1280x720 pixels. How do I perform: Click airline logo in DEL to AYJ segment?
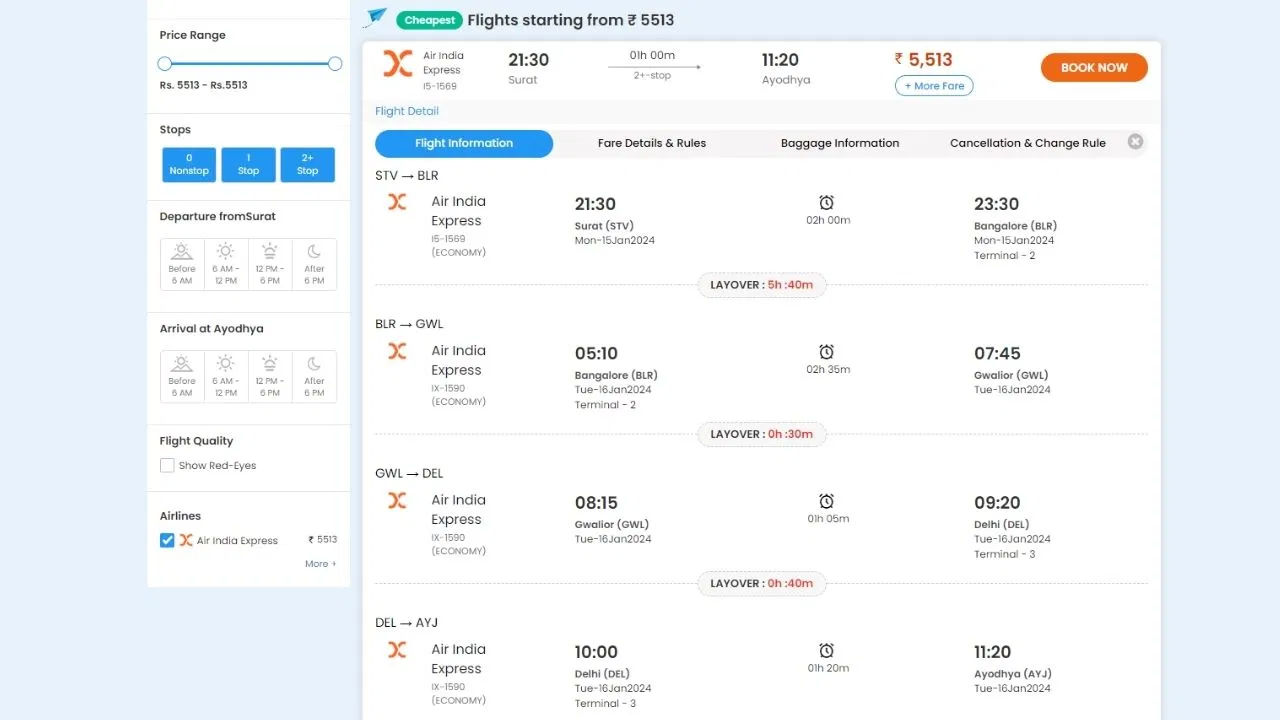[x=397, y=649]
